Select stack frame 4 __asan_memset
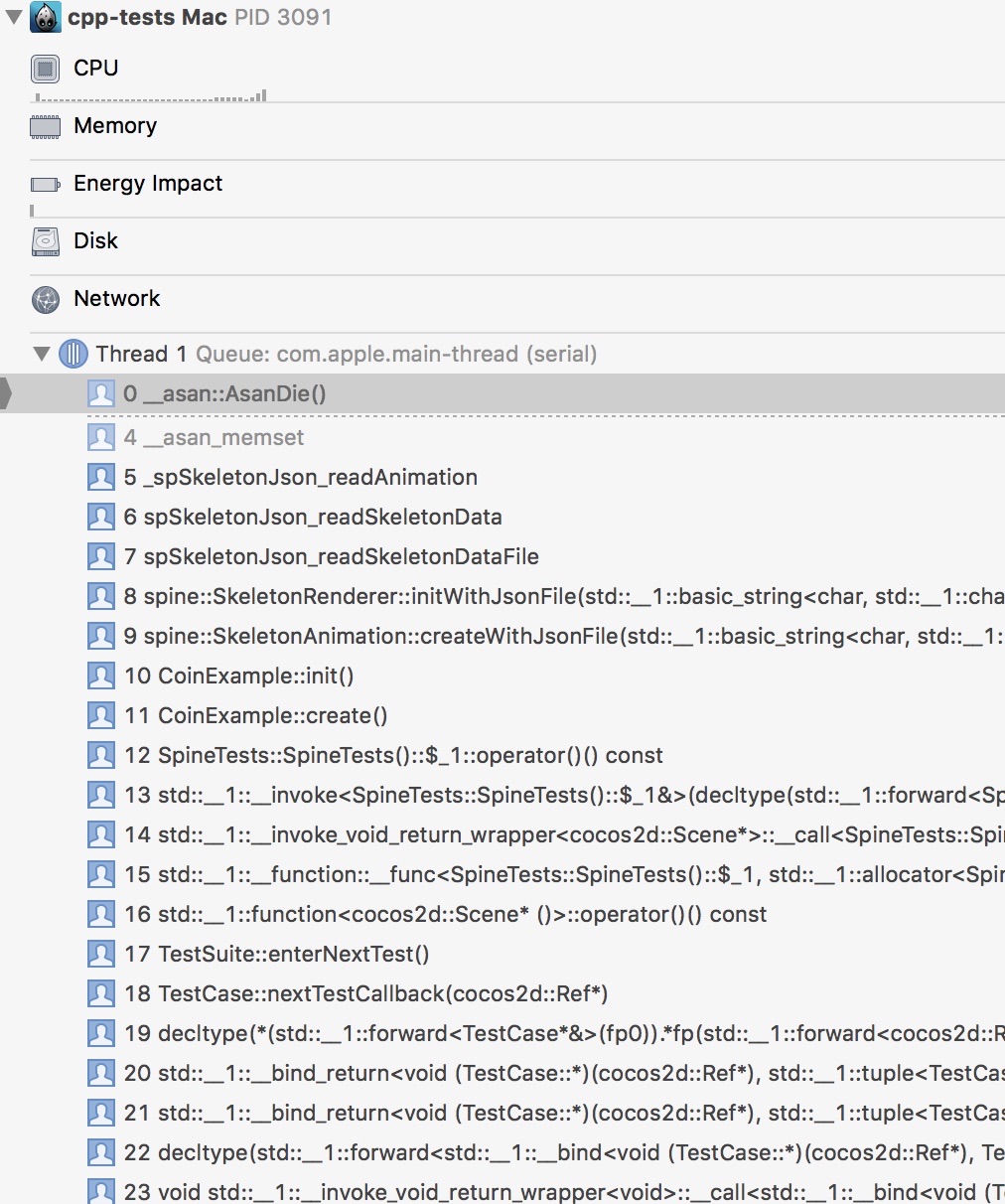The image size is (1005, 1204). [x=214, y=438]
